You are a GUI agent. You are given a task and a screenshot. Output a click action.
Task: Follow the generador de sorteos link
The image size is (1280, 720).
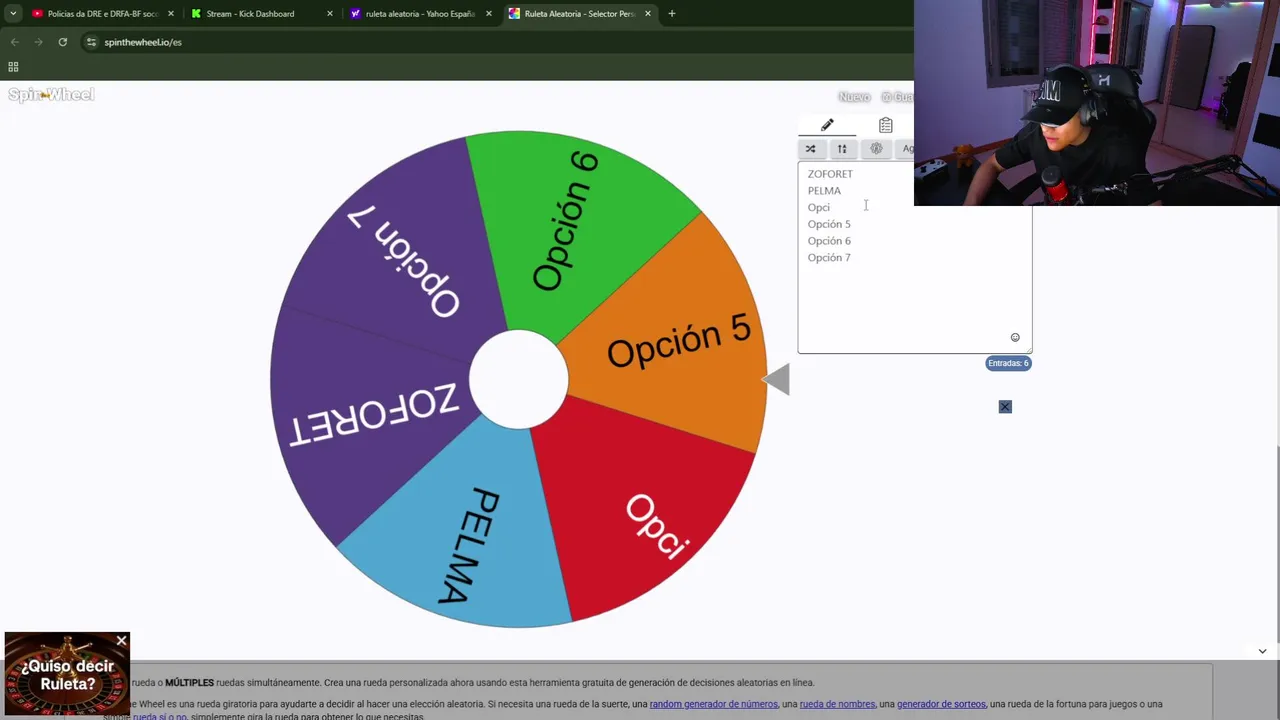(x=941, y=704)
